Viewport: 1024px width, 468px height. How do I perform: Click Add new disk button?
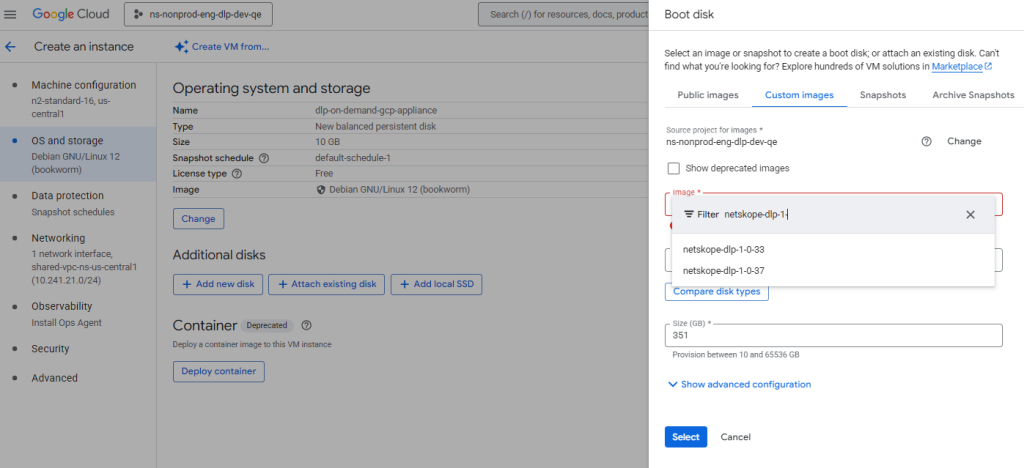(218, 285)
